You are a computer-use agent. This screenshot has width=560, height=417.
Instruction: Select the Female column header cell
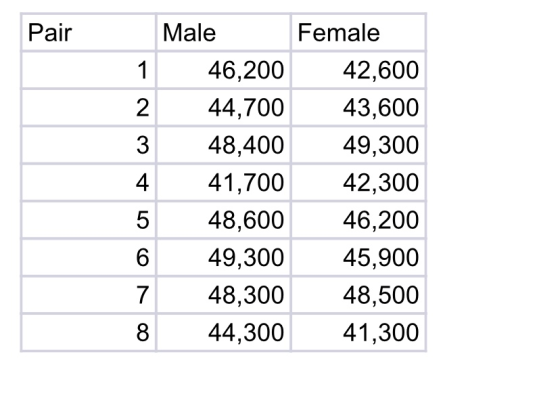(359, 32)
